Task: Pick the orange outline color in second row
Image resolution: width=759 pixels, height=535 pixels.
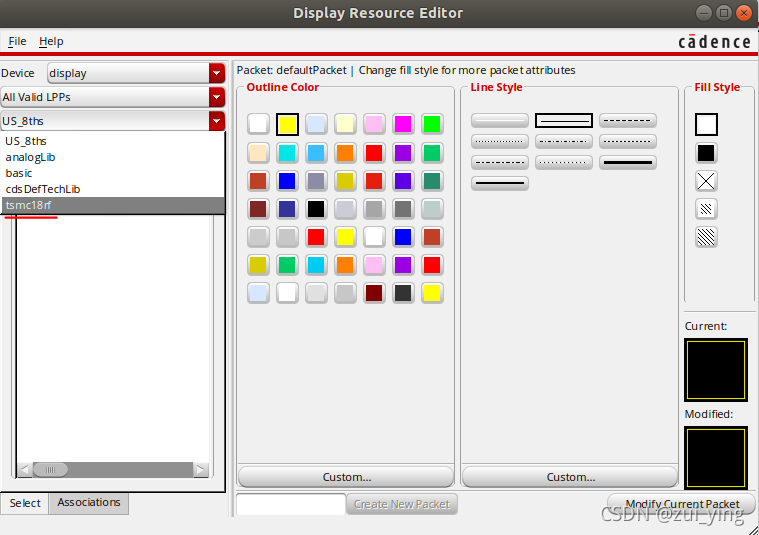Action: (x=345, y=153)
